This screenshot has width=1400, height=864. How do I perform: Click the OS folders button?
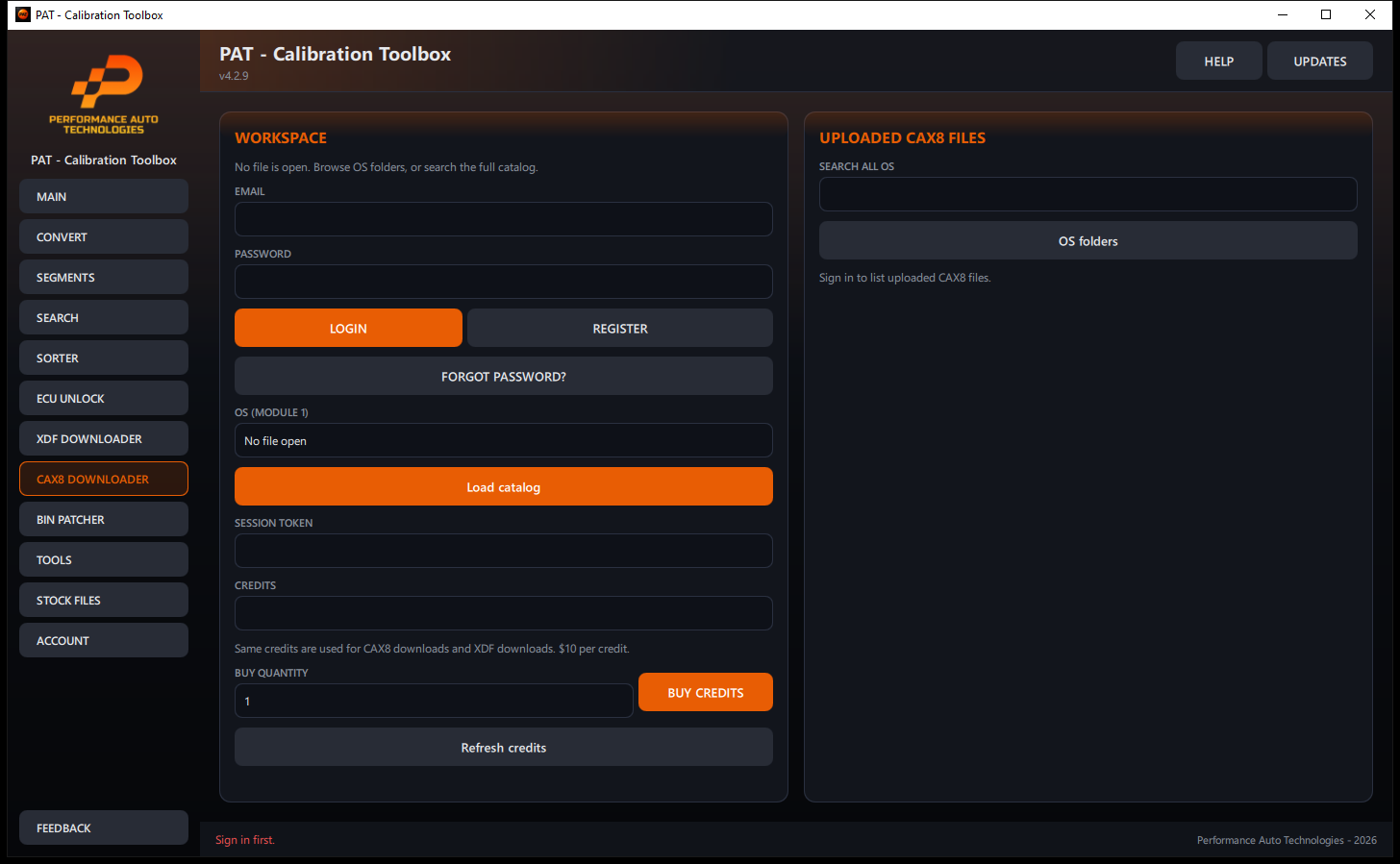coord(1088,240)
